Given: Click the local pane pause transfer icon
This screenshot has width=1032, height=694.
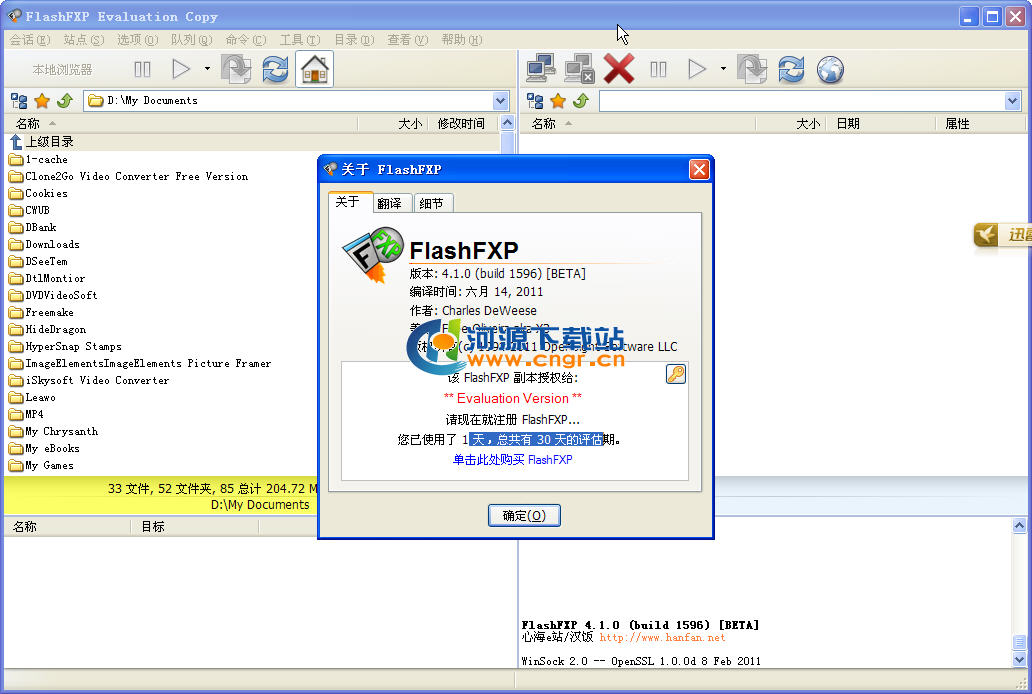Looking at the screenshot, I should [142, 69].
